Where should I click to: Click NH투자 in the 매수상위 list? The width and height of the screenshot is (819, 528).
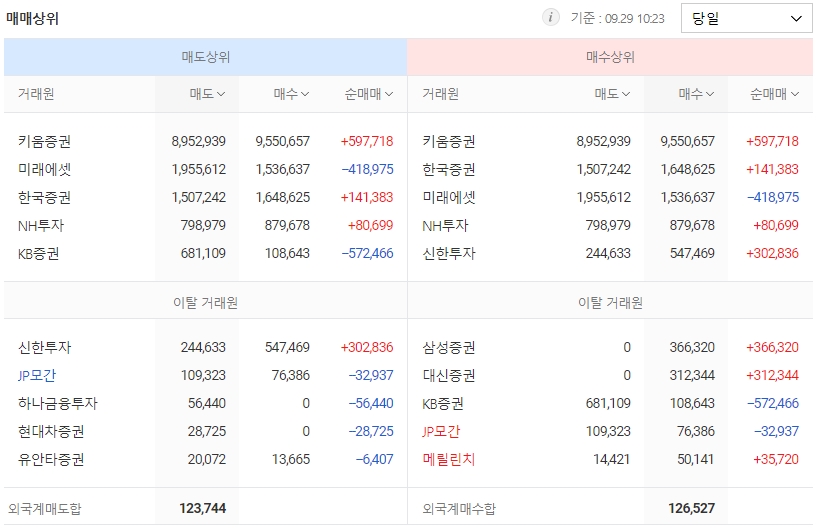[x=445, y=226]
